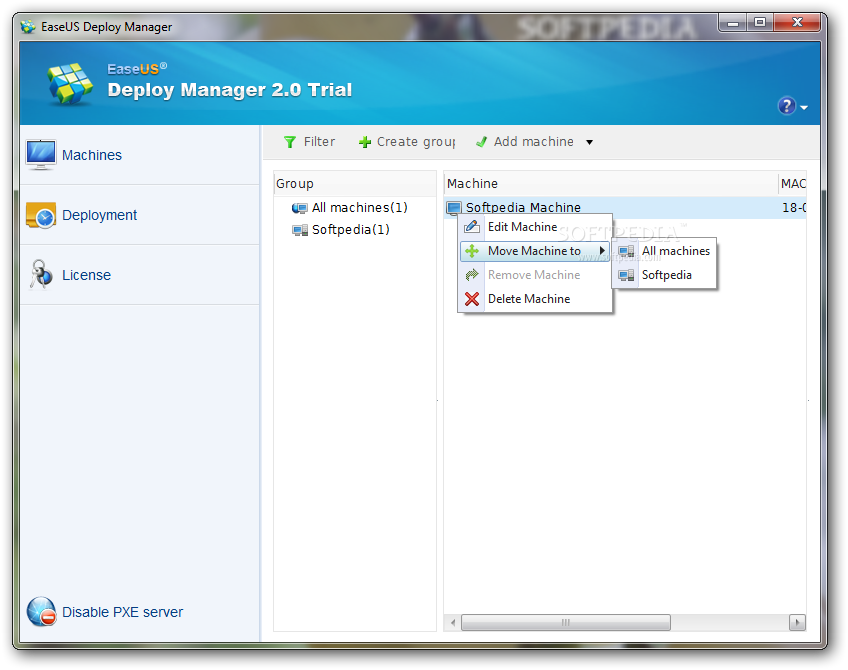This screenshot has height=670, width=848.
Task: Click the EaseUS cube logo in header
Action: (x=70, y=83)
